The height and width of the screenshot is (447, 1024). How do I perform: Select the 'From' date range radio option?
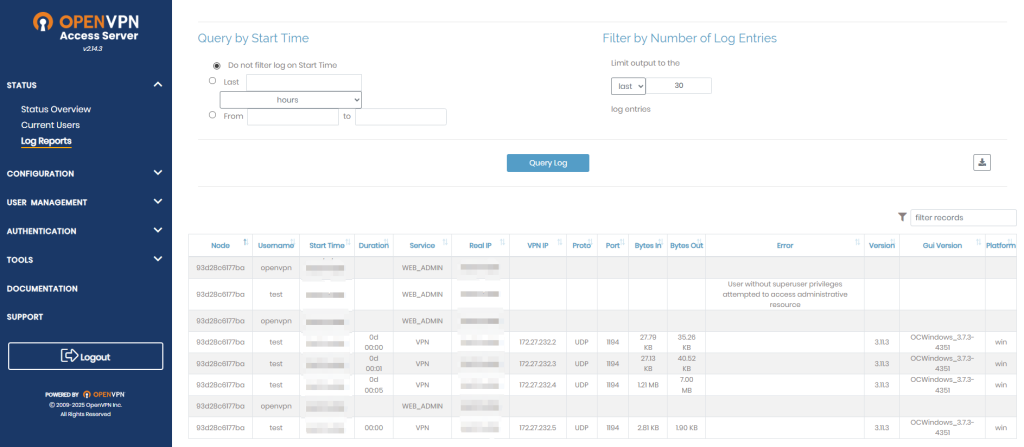[x=212, y=115]
